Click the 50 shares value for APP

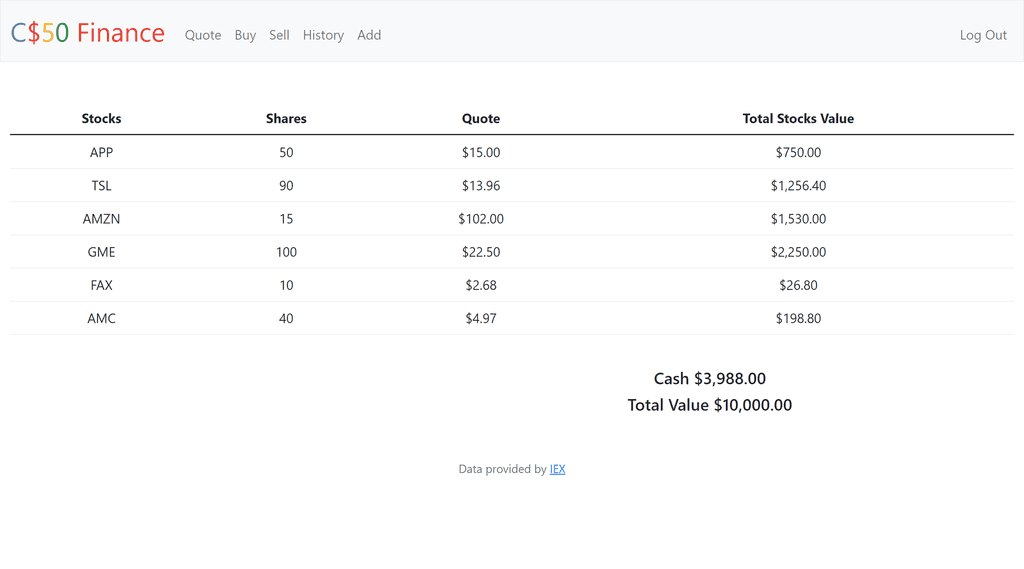point(286,152)
